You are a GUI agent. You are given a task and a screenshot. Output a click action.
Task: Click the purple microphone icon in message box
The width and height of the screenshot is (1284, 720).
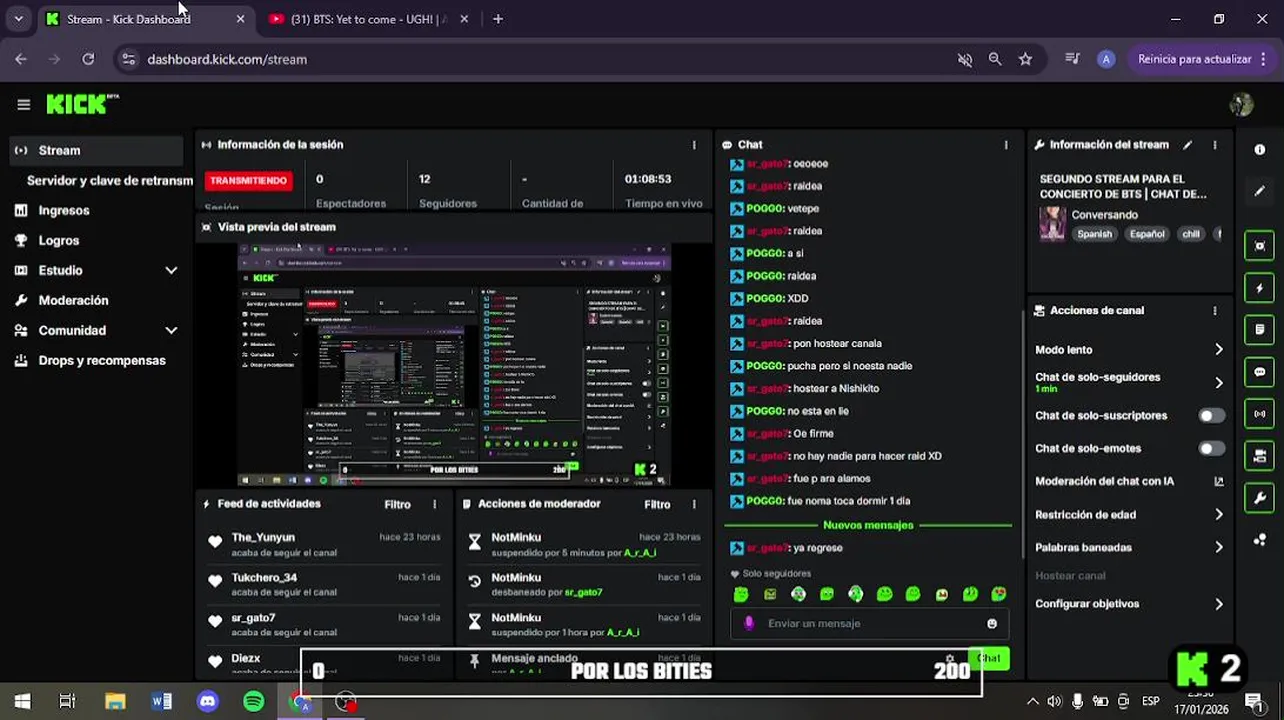click(749, 623)
